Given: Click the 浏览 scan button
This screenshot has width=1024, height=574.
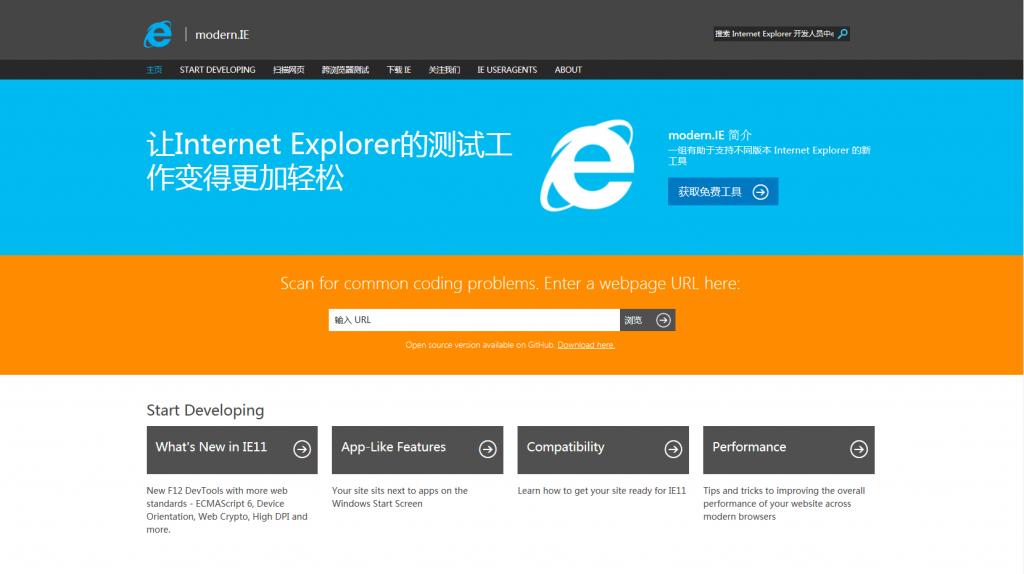Looking at the screenshot, I should 647,320.
